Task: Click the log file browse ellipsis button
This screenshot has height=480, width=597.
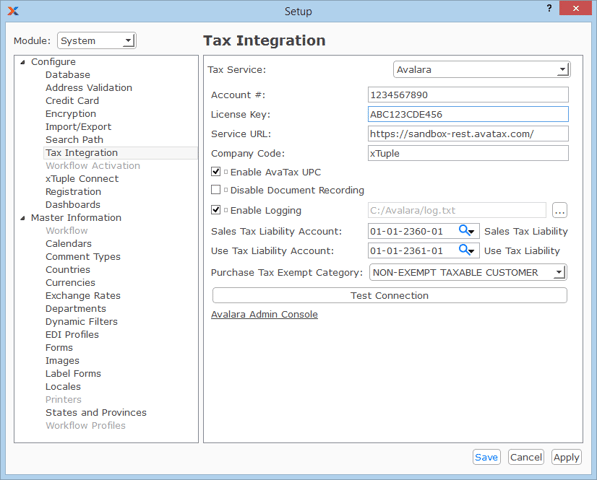Action: (559, 210)
